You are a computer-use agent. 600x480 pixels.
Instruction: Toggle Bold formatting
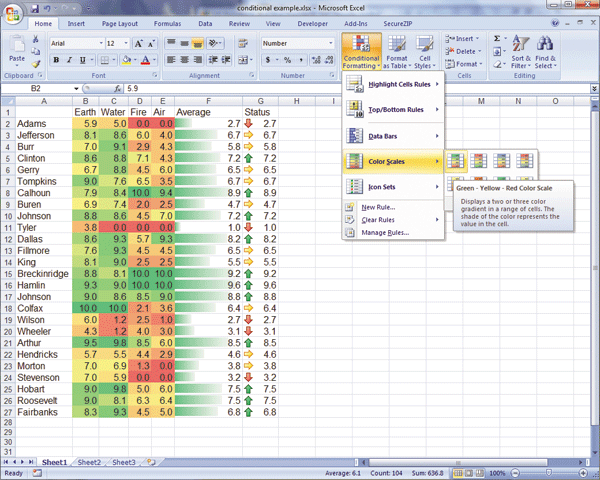pyautogui.click(x=56, y=60)
